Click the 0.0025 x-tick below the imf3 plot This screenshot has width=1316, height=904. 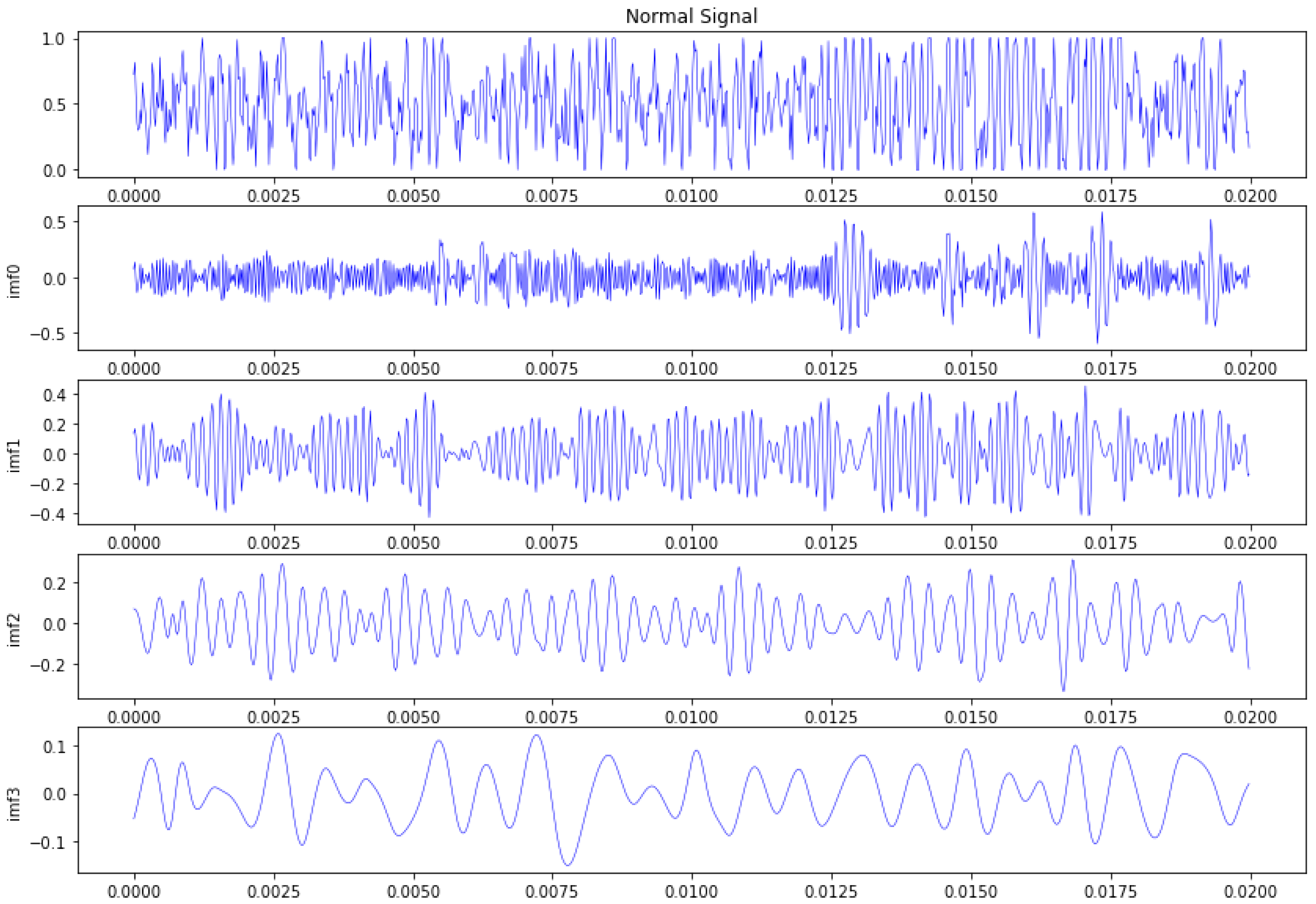pos(274,891)
